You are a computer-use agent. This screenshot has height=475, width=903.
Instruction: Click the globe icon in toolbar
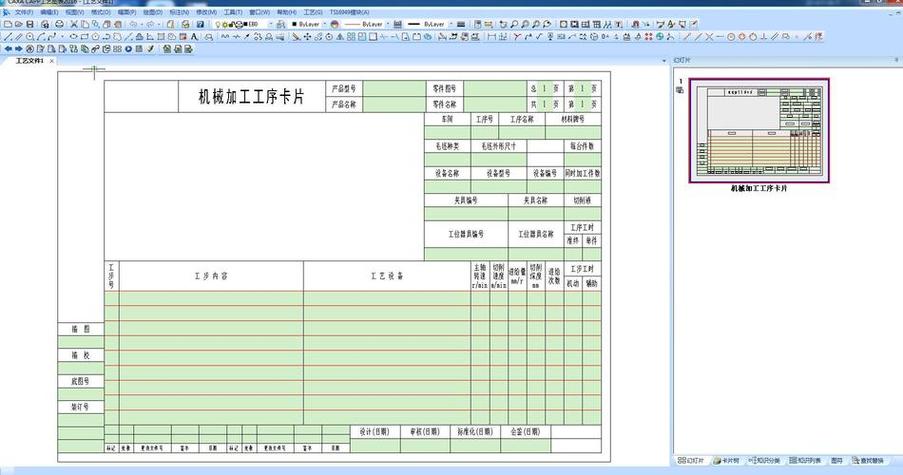tap(659, 36)
